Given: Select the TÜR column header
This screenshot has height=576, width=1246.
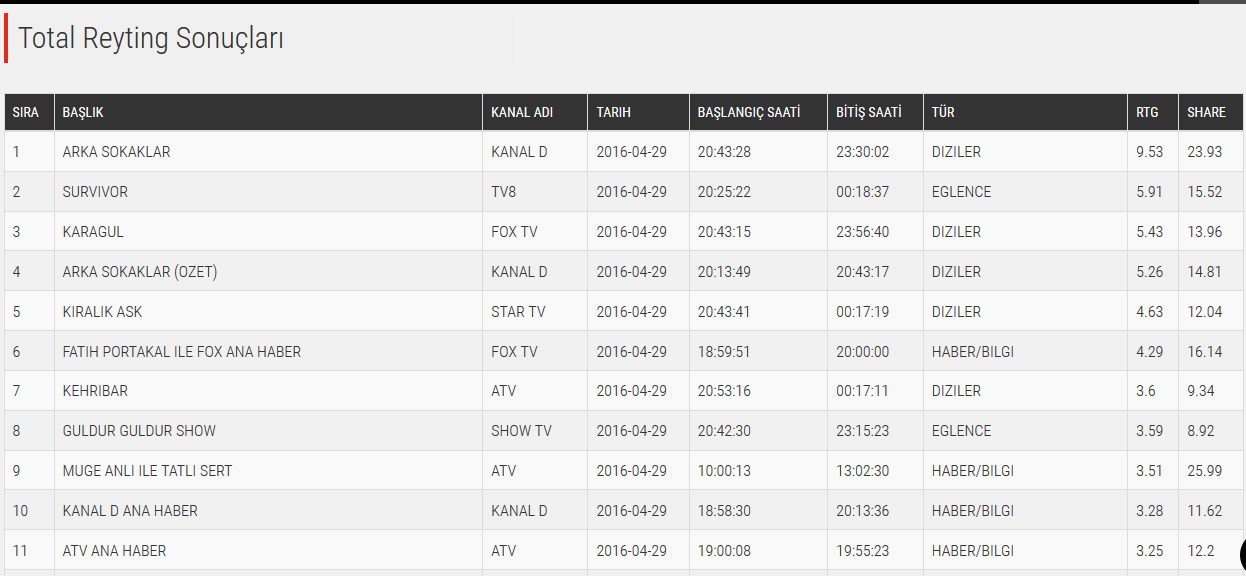Looking at the screenshot, I should click(x=943, y=112).
